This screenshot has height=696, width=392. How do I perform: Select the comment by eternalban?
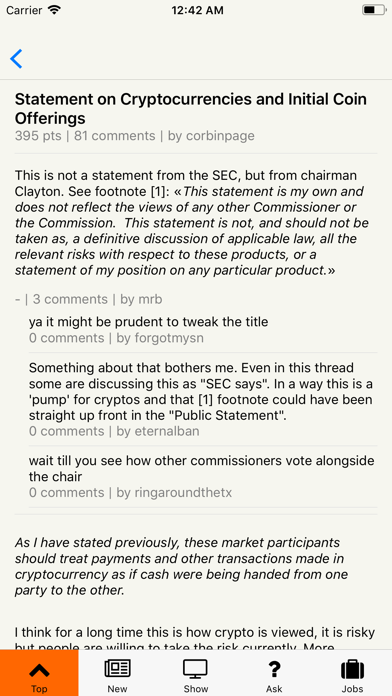click(x=201, y=392)
